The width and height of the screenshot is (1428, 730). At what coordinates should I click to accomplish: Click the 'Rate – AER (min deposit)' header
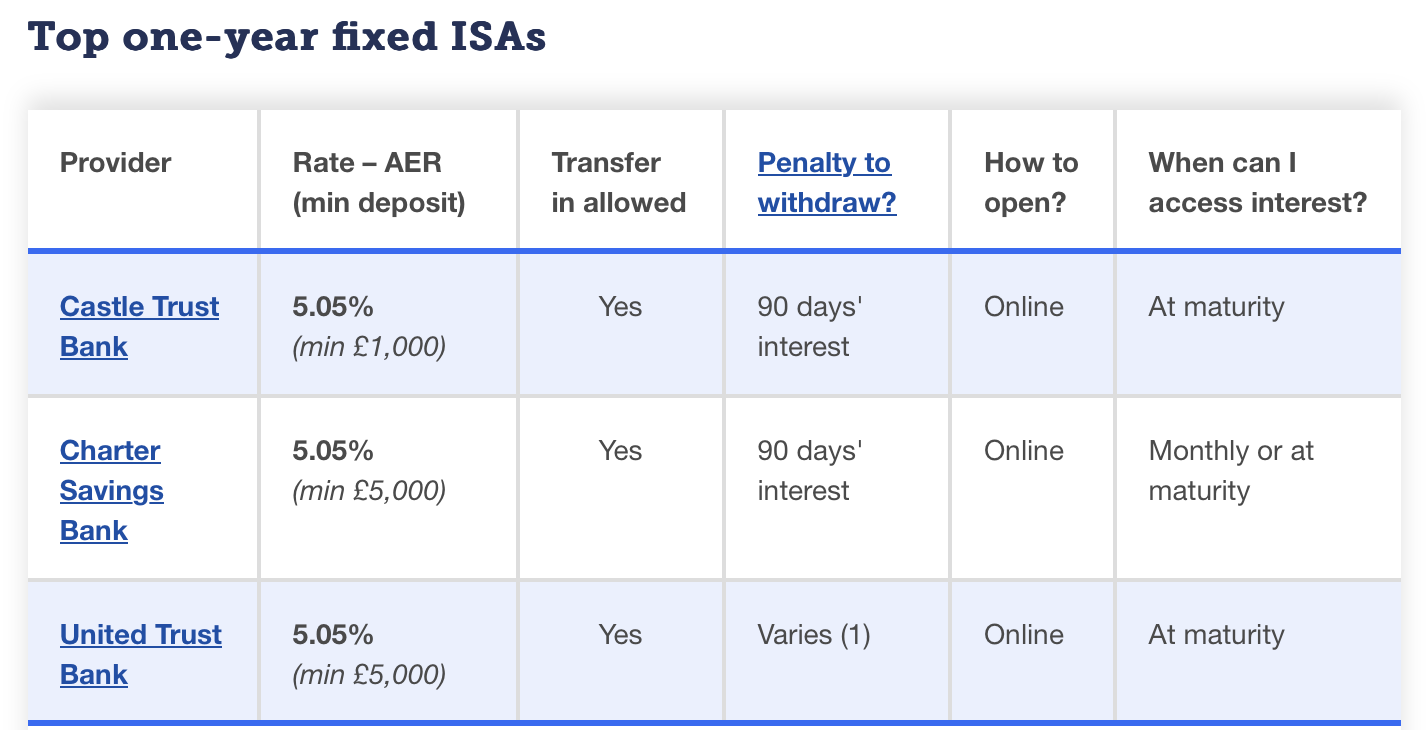(x=379, y=182)
